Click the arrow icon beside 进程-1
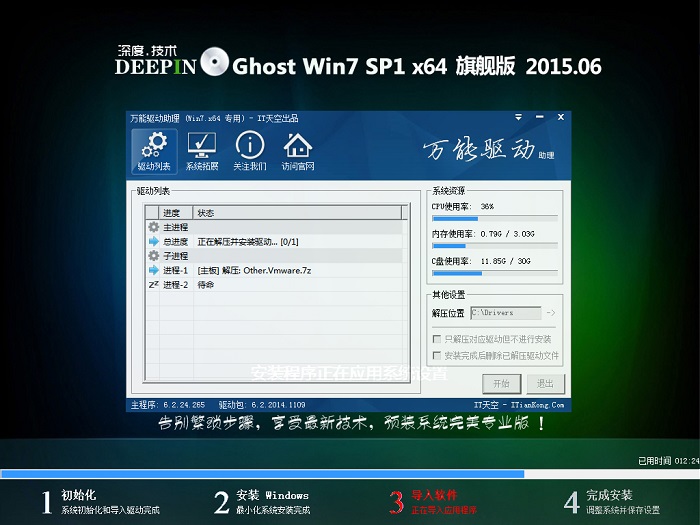This screenshot has height=525, width=700. [154, 270]
